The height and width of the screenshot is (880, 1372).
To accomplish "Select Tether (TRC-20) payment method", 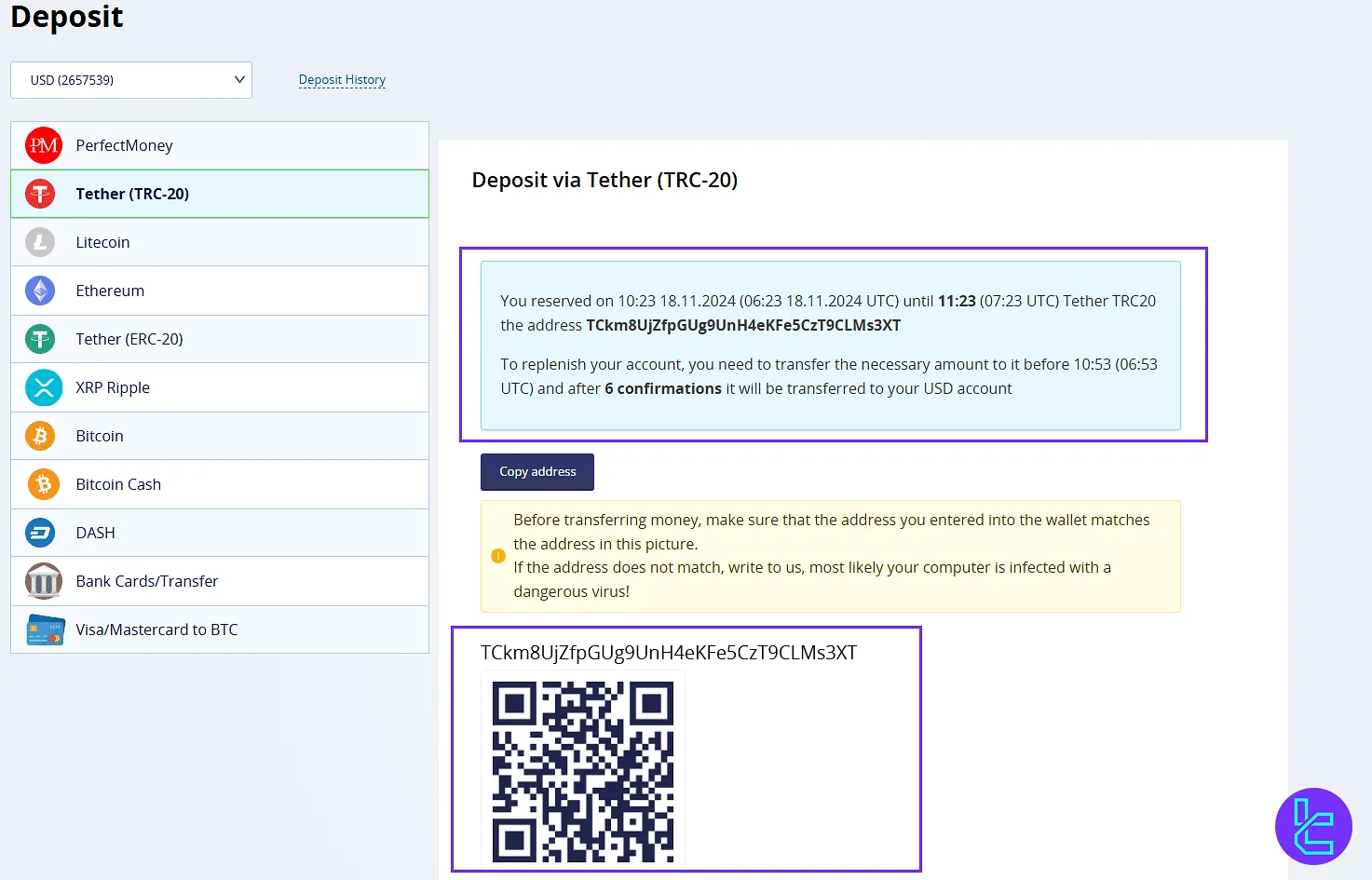I will click(x=220, y=194).
